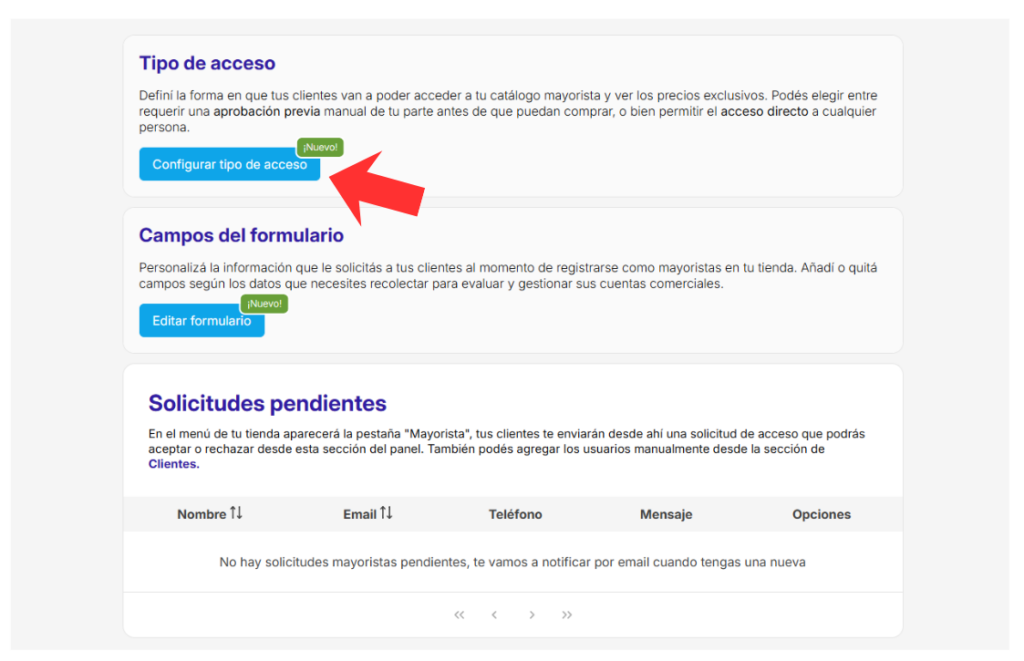Jump to last page with double-right chevron

pos(567,615)
